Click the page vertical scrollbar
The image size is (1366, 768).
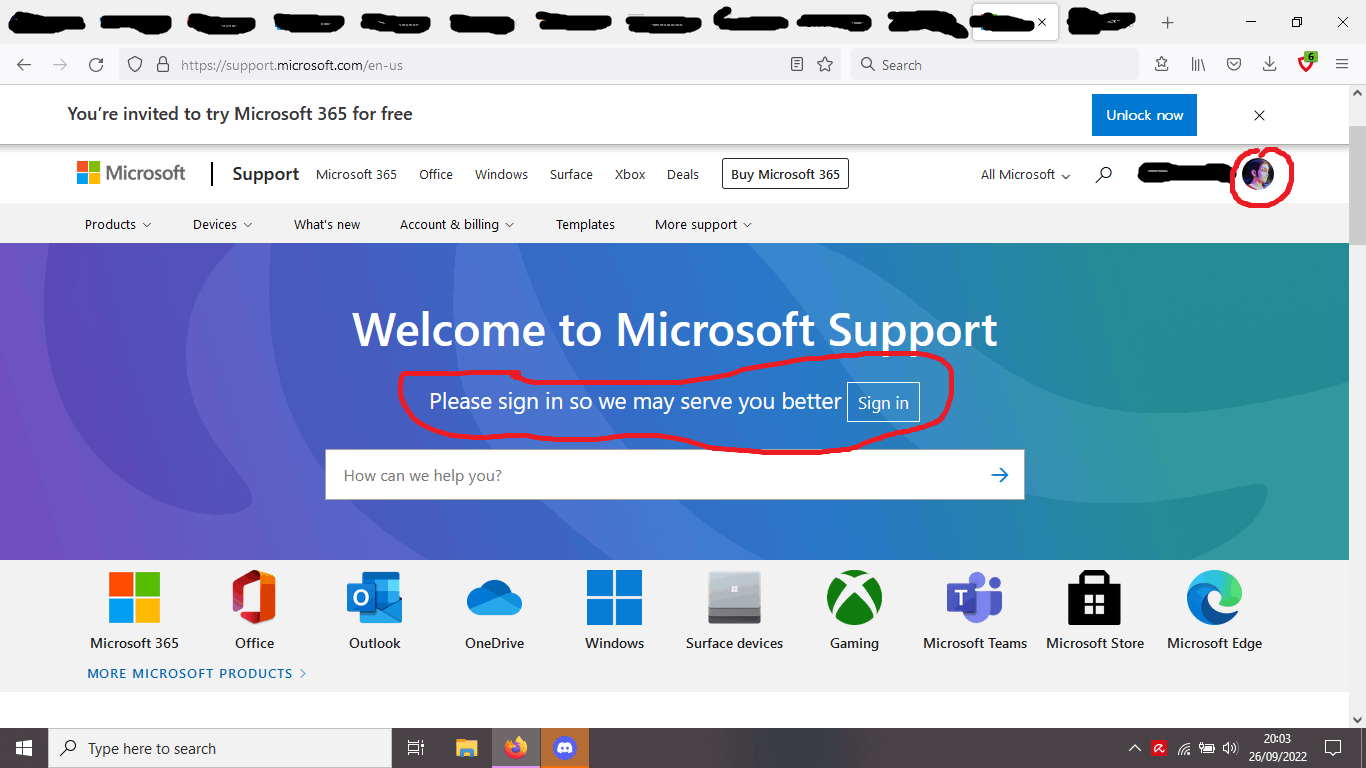coord(1357,185)
